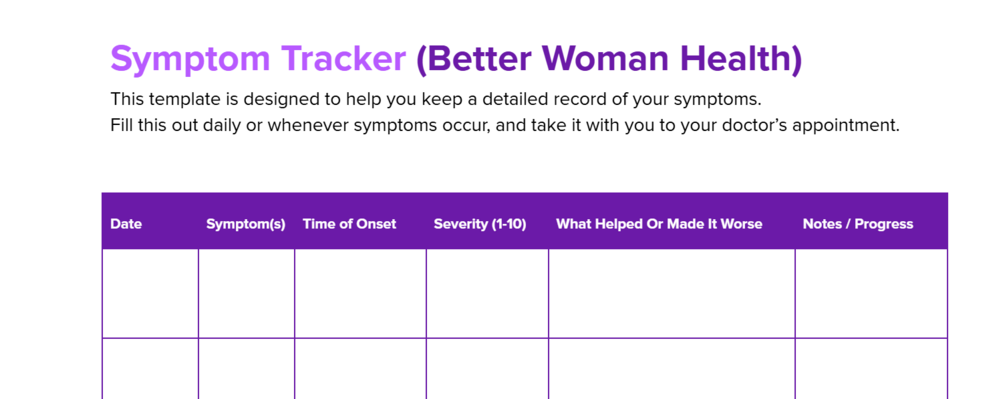Select second row Notes / Progress cell

(871, 369)
